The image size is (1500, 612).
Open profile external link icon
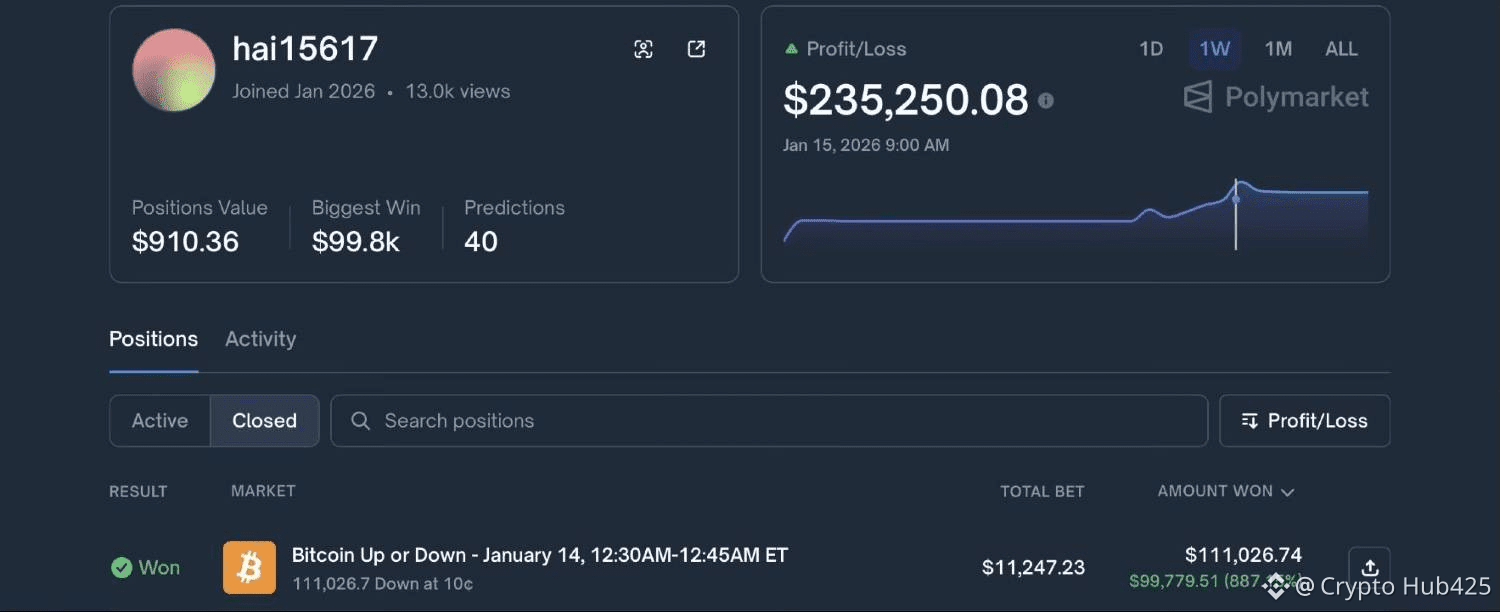(x=697, y=49)
